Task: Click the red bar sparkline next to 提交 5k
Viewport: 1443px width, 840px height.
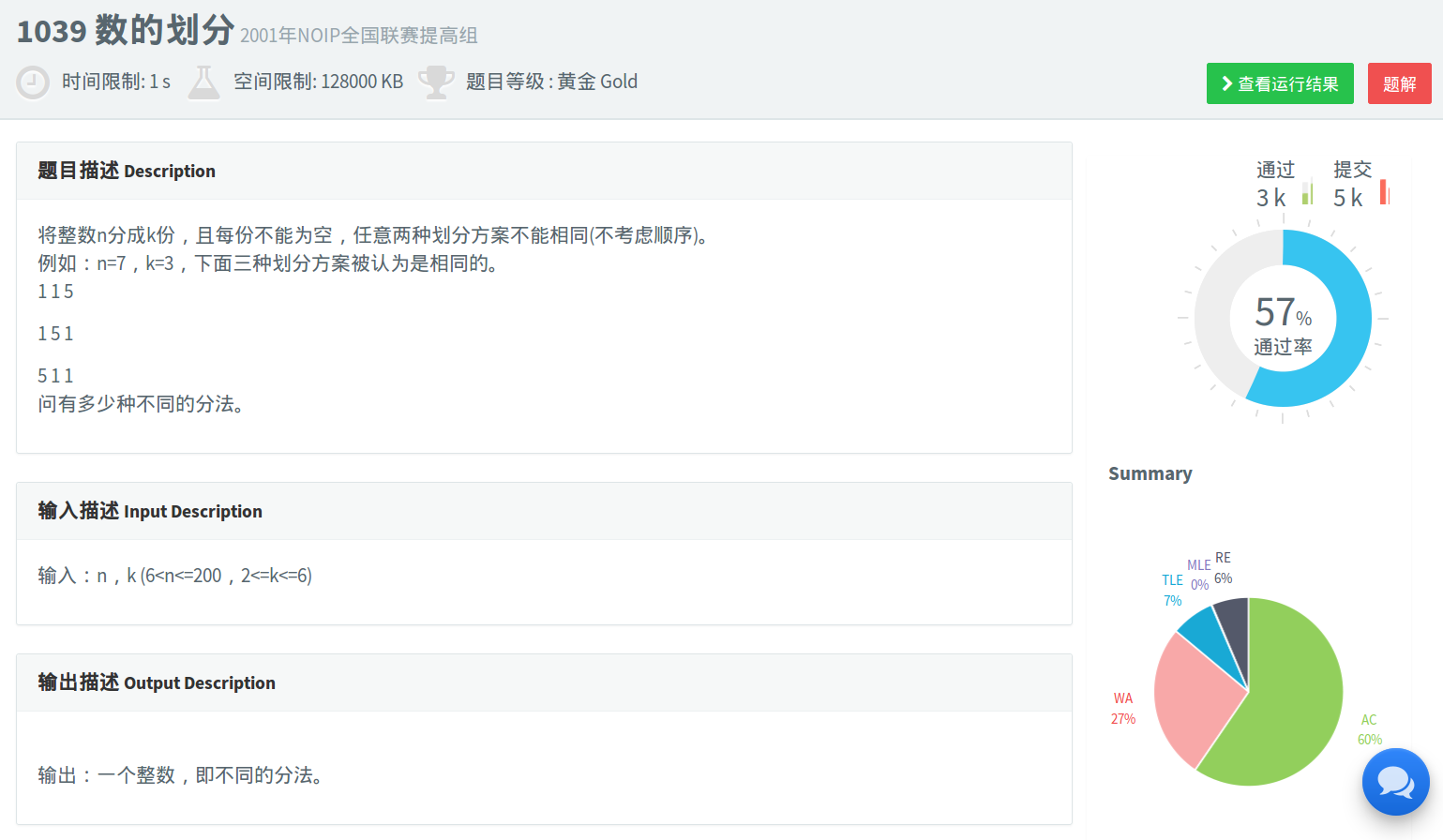Action: tap(1385, 192)
